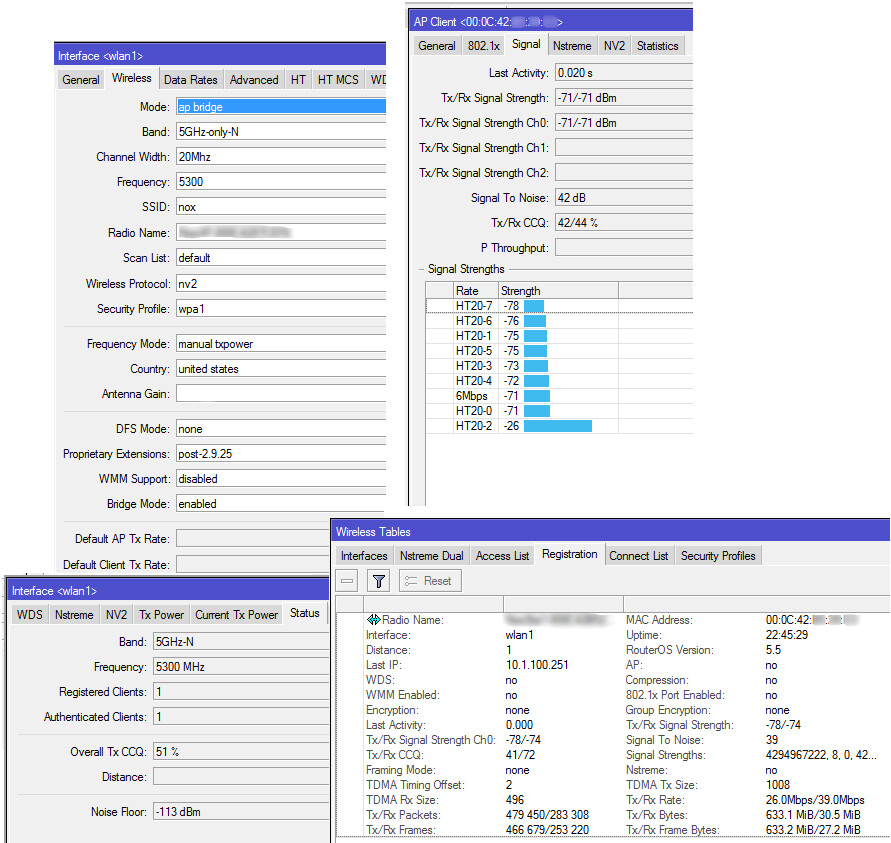
Task: Open the NV2 tab in AP Client
Action: point(614,45)
